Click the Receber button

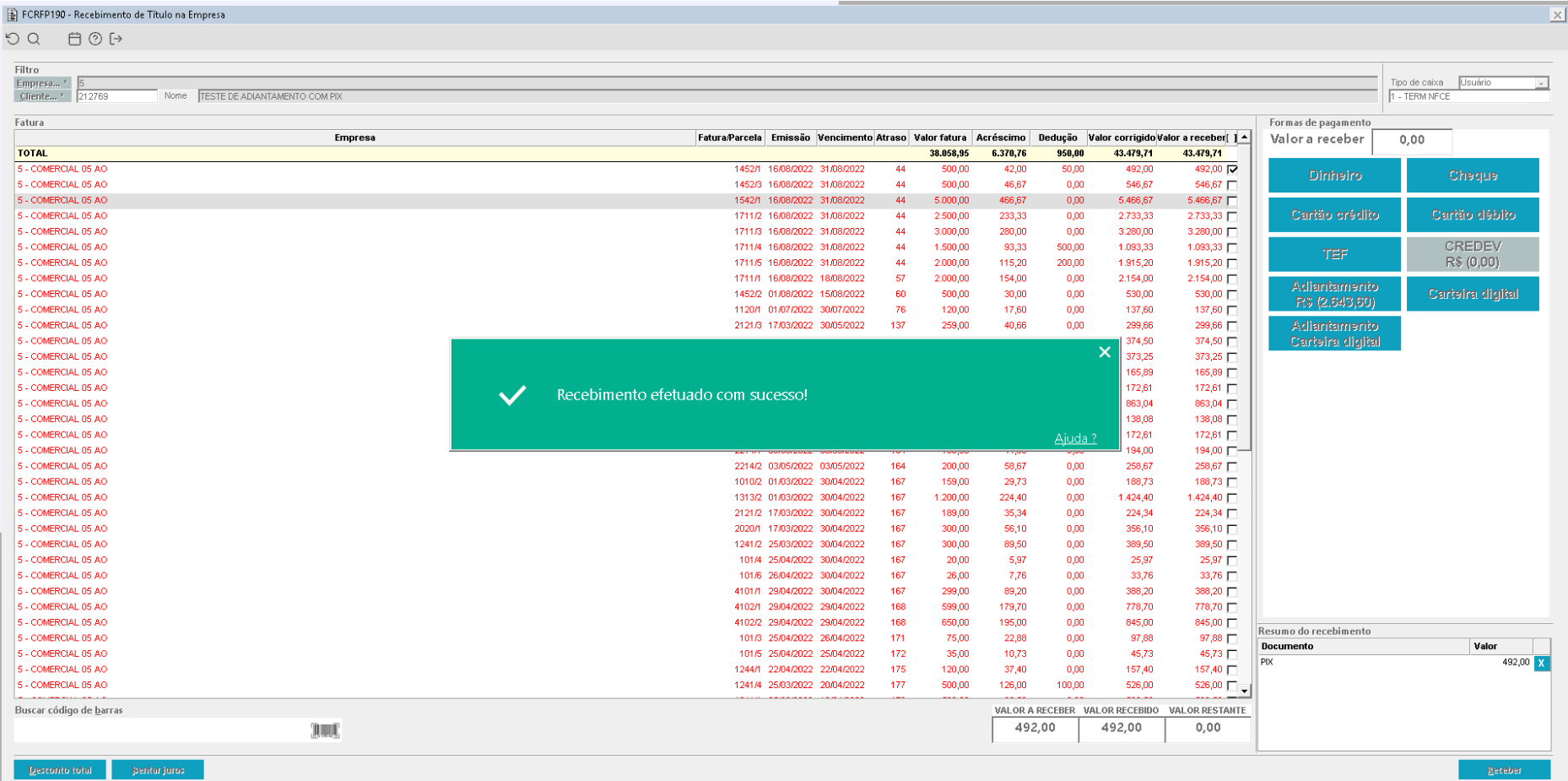coord(1504,770)
